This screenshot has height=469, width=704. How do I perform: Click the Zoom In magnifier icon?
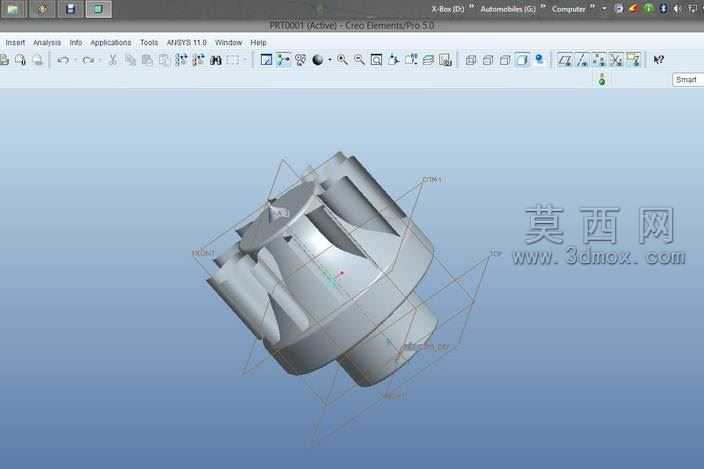click(343, 60)
